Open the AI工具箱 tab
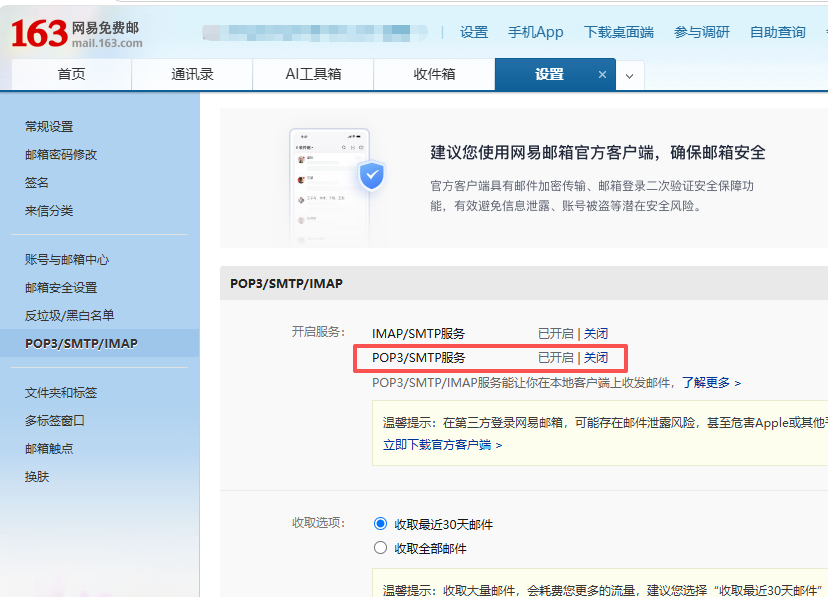Image resolution: width=828 pixels, height=597 pixels. [x=313, y=74]
